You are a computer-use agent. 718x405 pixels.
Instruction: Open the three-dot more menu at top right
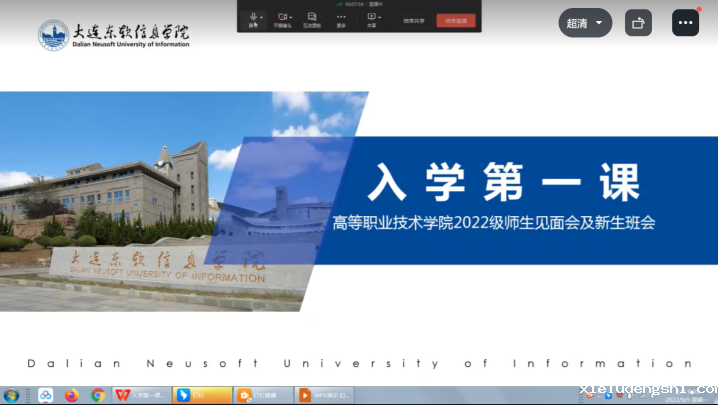click(x=685, y=23)
